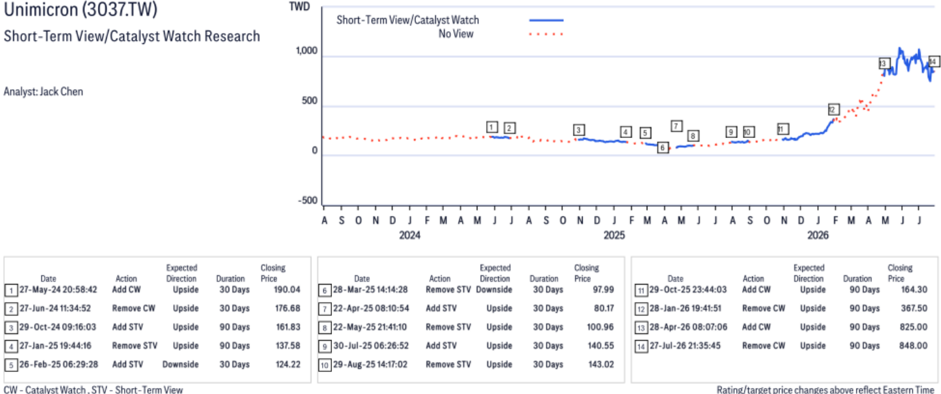Click chart marker 9 near August 2025
Image resolution: width=941 pixels, height=394 pixels.
tap(731, 132)
